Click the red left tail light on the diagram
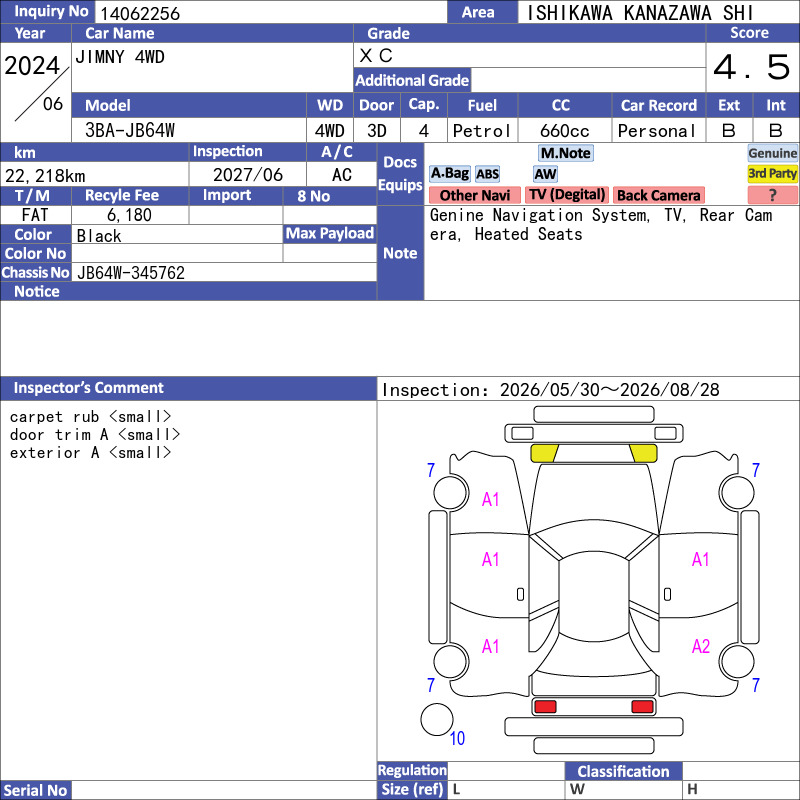 pos(545,707)
